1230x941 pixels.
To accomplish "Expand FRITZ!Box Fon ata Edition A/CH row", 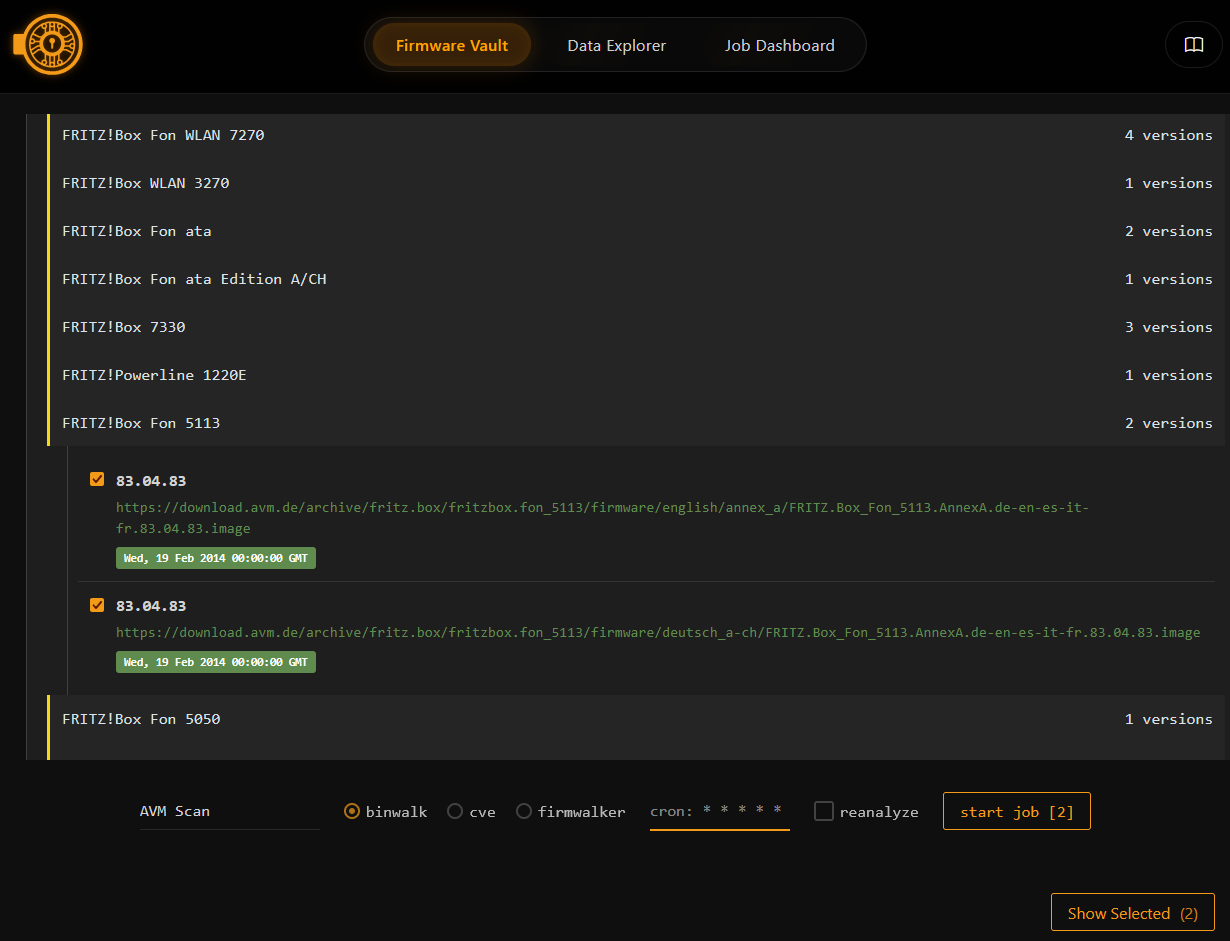I will [636, 279].
